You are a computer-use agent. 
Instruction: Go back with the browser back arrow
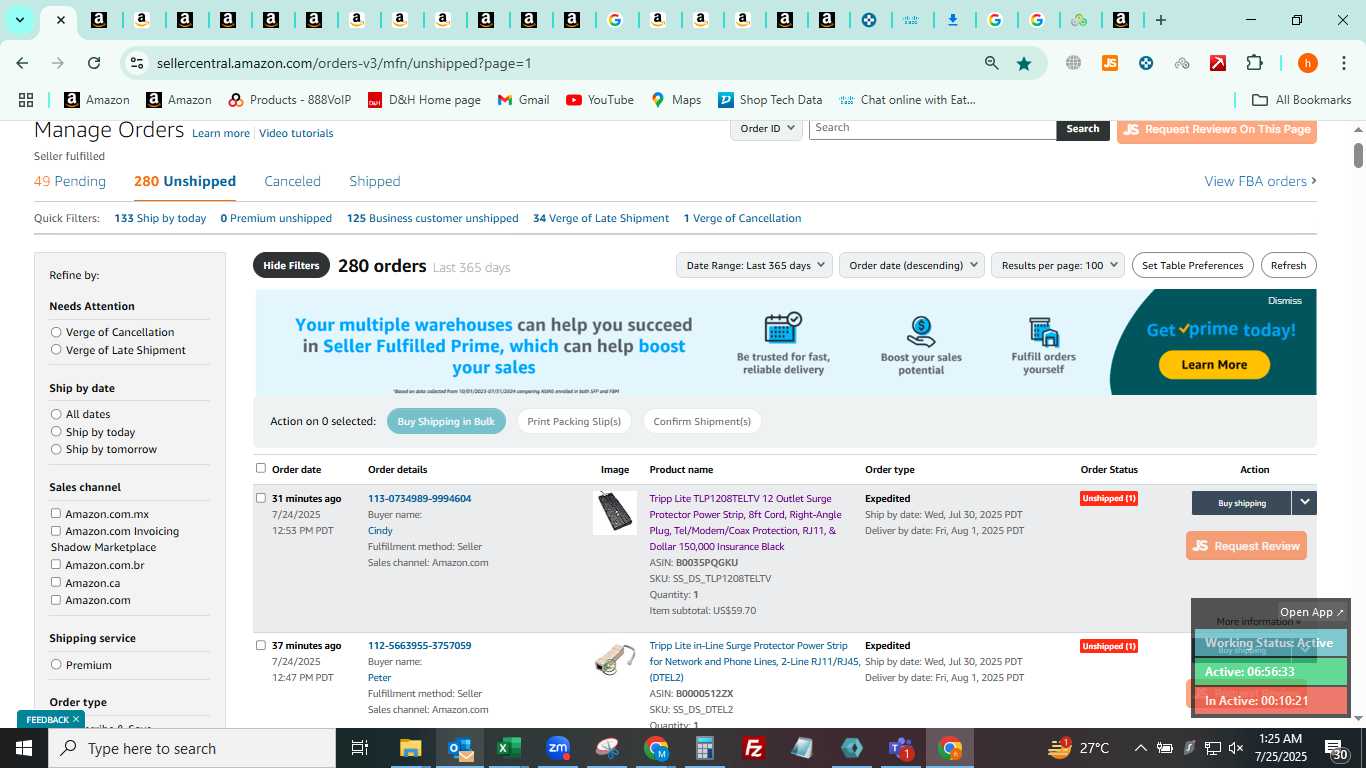pos(22,63)
